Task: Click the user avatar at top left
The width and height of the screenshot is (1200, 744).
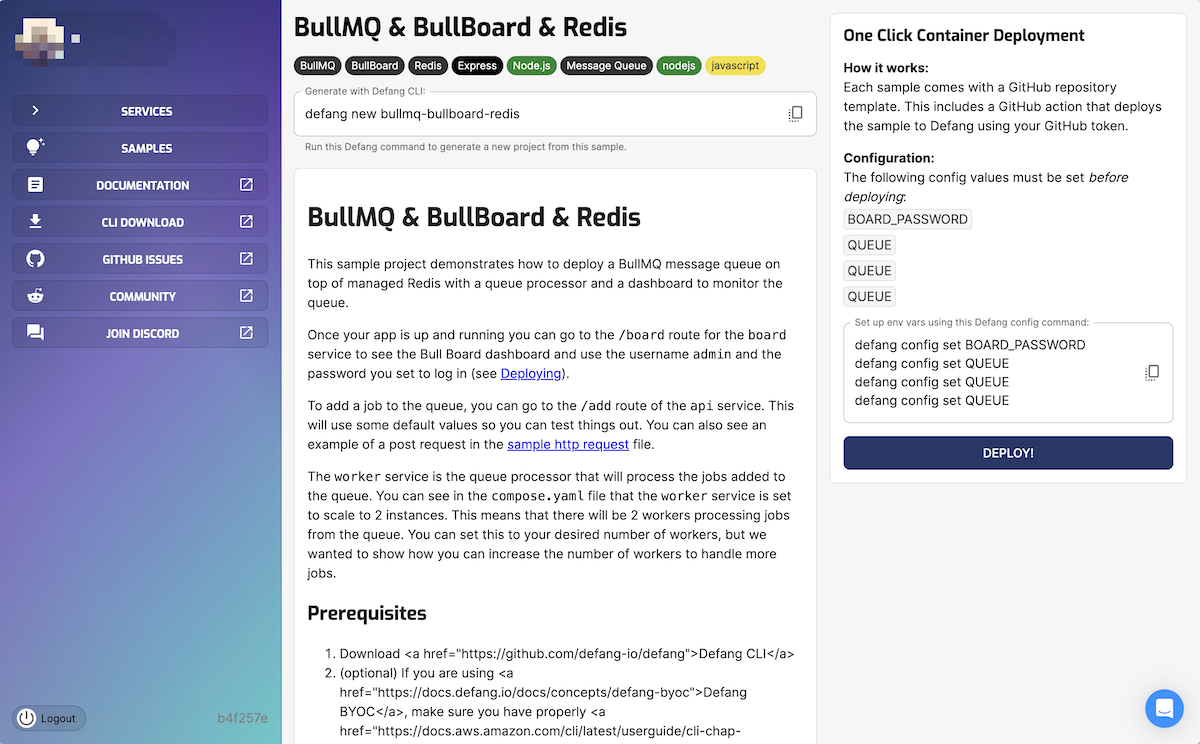Action: tap(40, 40)
